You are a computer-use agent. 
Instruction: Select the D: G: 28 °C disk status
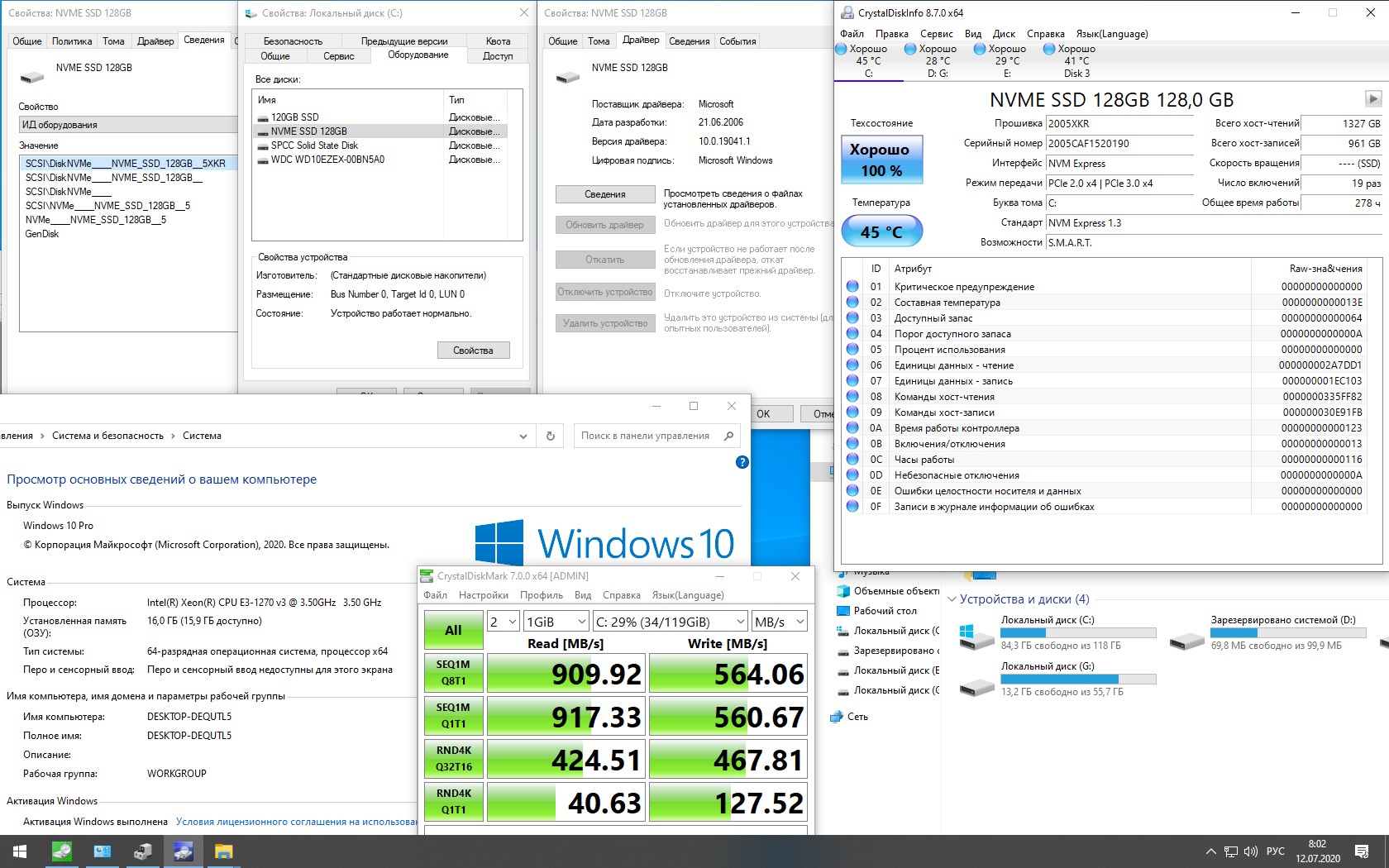pos(937,61)
